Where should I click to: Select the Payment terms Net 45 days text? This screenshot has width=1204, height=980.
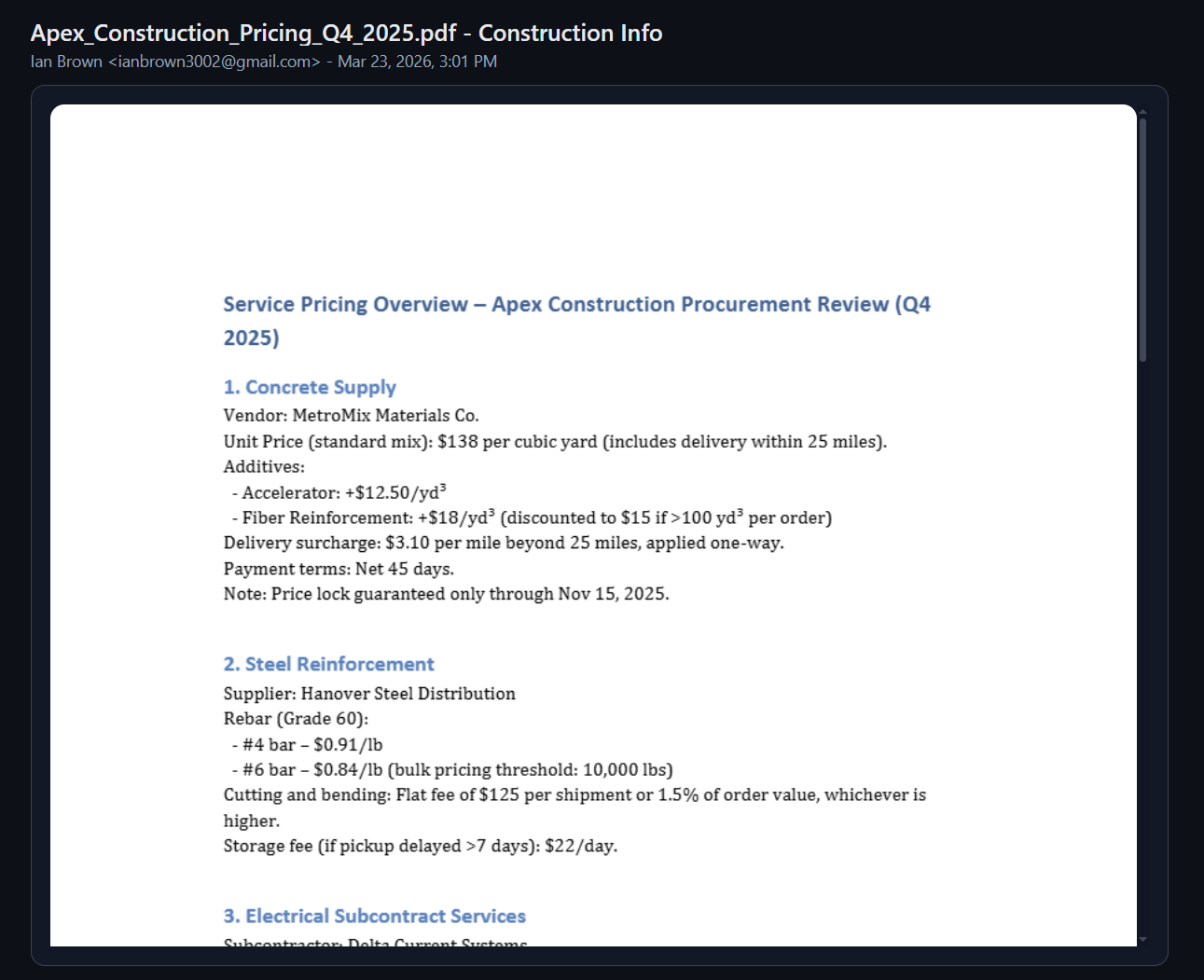coord(338,569)
